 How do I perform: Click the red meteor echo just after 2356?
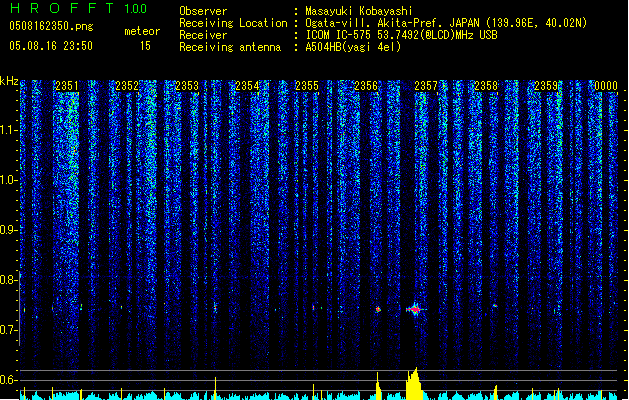pyautogui.click(x=378, y=309)
